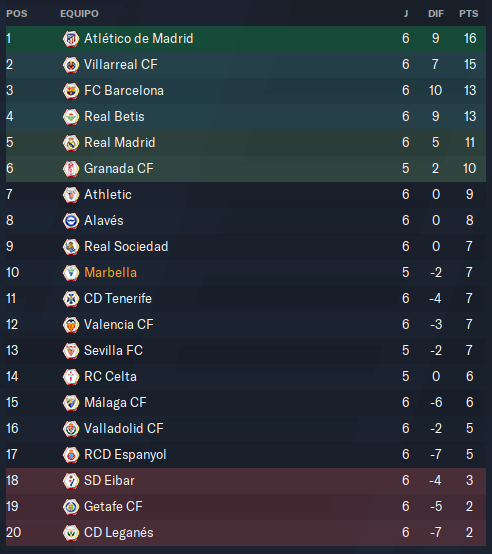Open the Granada CF team page
492x554 pixels.
tap(119, 169)
